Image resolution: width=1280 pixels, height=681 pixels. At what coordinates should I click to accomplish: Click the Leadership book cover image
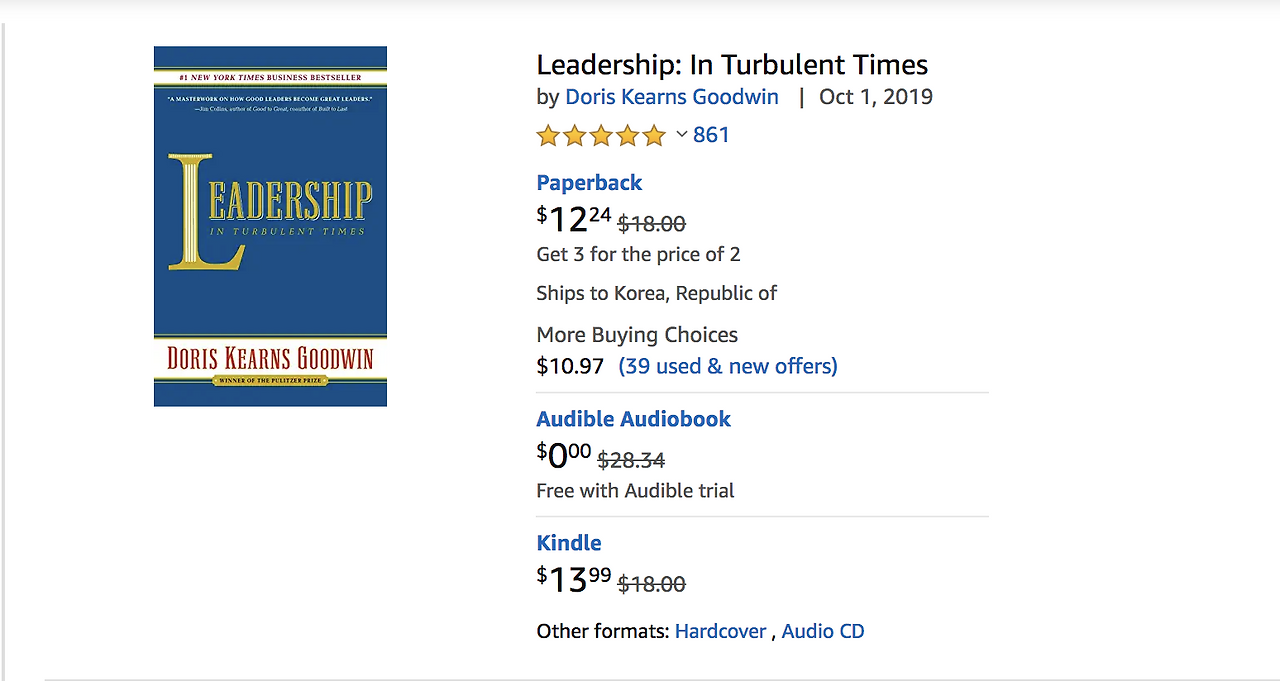270,226
